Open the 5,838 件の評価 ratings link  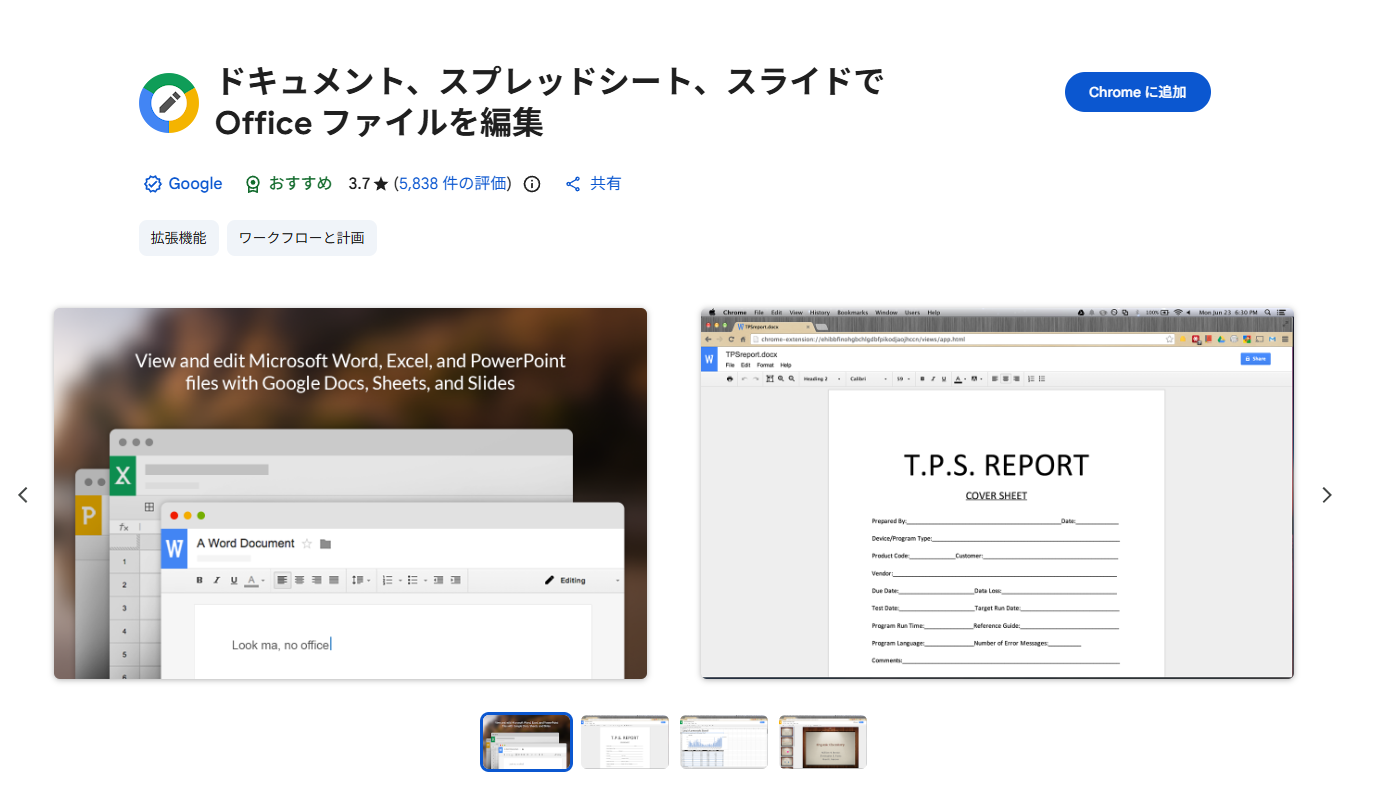[453, 184]
